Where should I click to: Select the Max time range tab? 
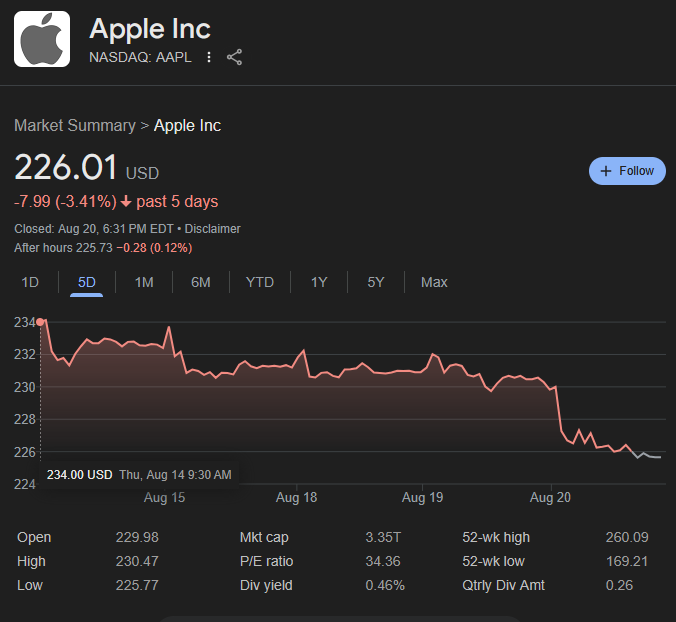tap(434, 283)
